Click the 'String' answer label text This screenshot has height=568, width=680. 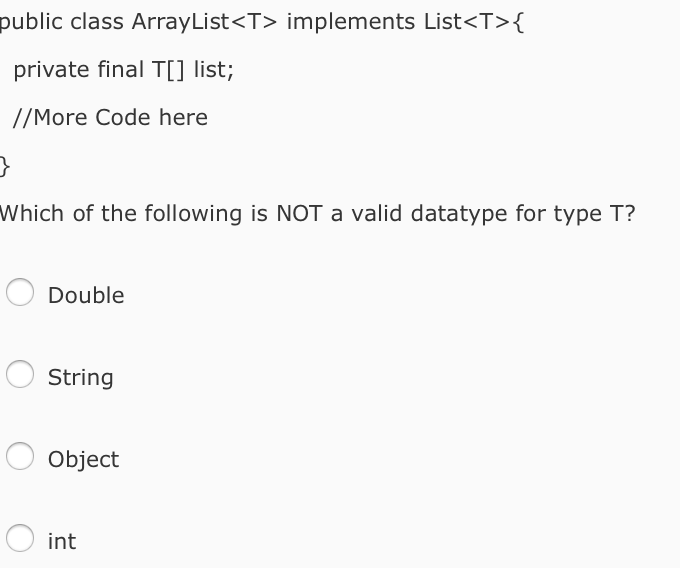81,378
